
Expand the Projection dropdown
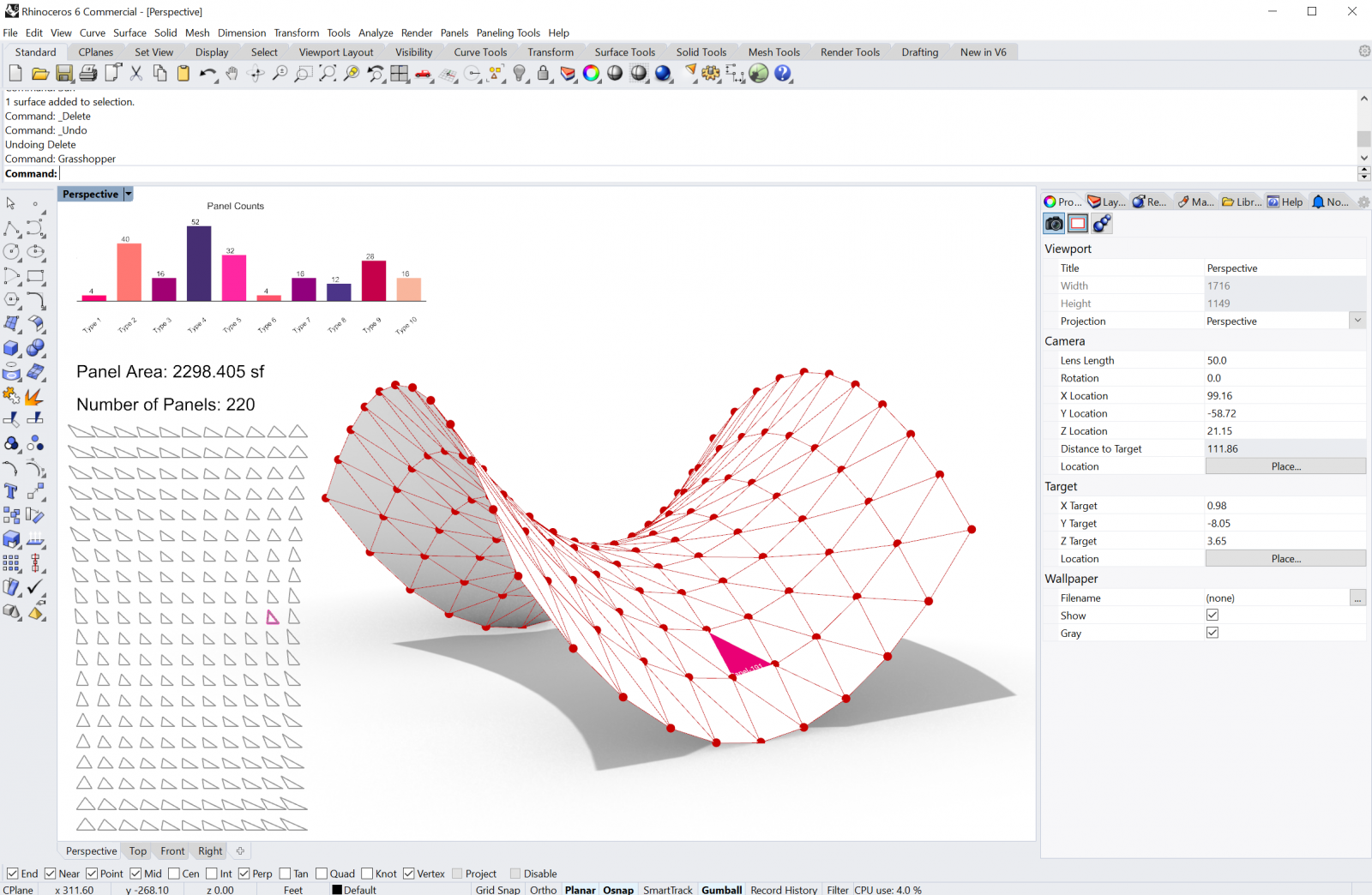pyautogui.click(x=1357, y=321)
